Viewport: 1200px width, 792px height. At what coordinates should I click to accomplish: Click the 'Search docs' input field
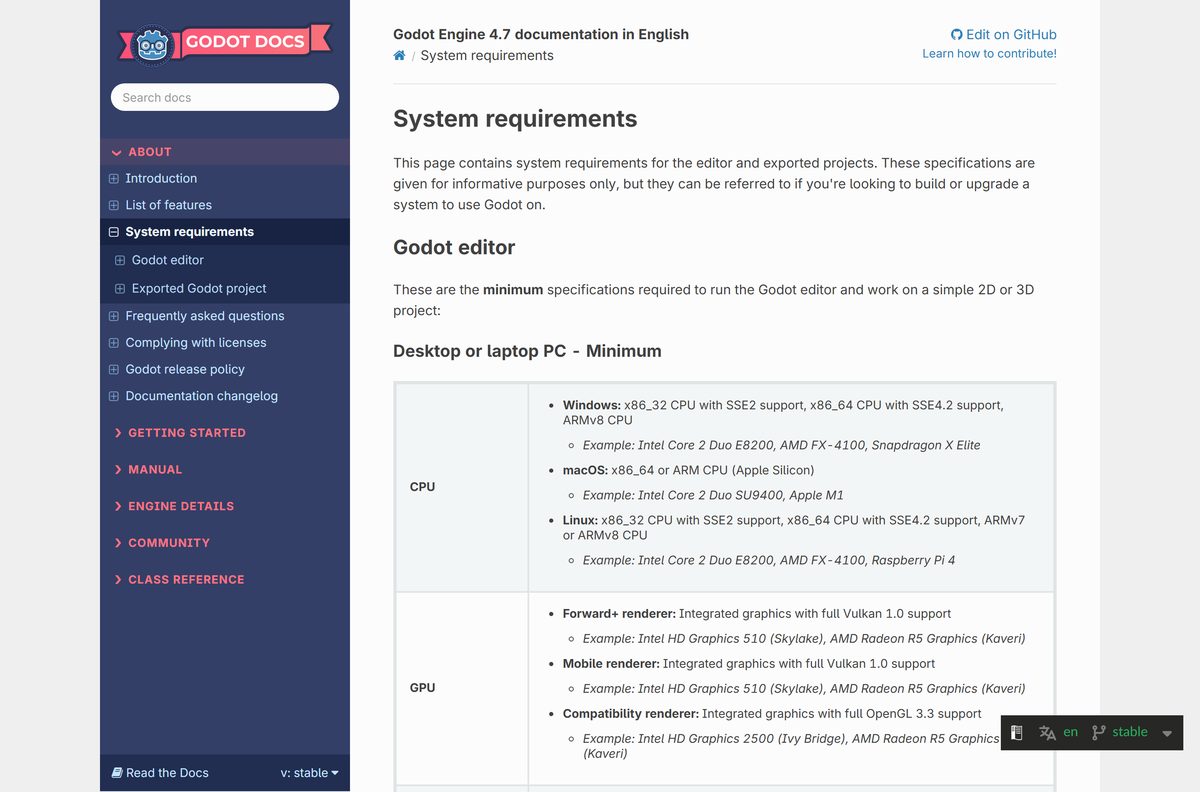pyautogui.click(x=225, y=97)
